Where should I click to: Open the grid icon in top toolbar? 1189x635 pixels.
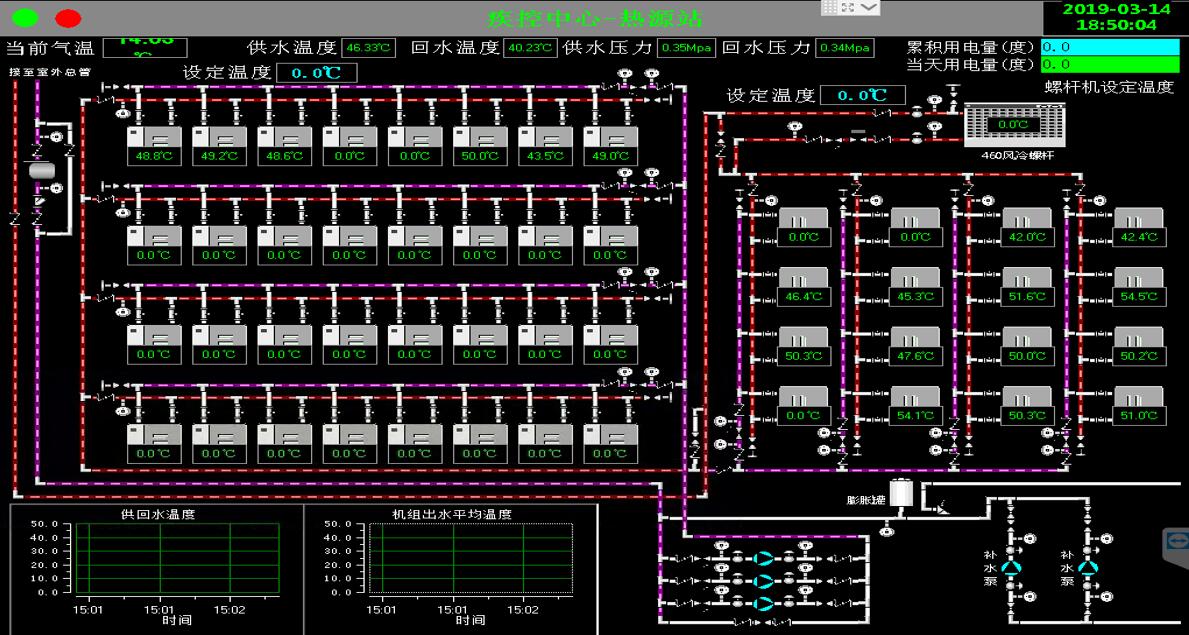tap(830, 7)
